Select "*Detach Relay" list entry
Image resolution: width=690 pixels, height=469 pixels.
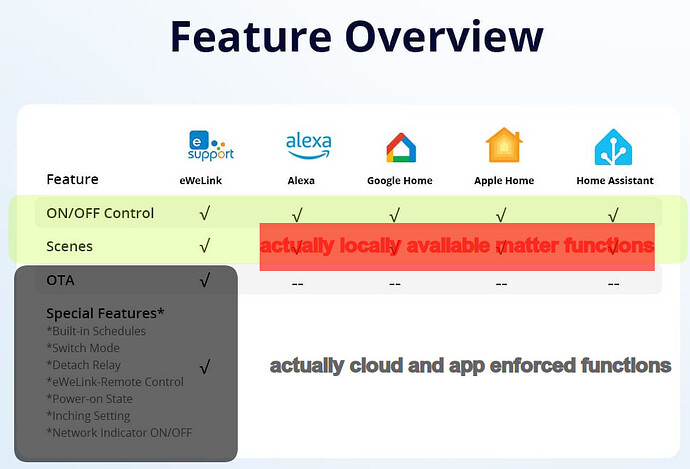tap(83, 365)
